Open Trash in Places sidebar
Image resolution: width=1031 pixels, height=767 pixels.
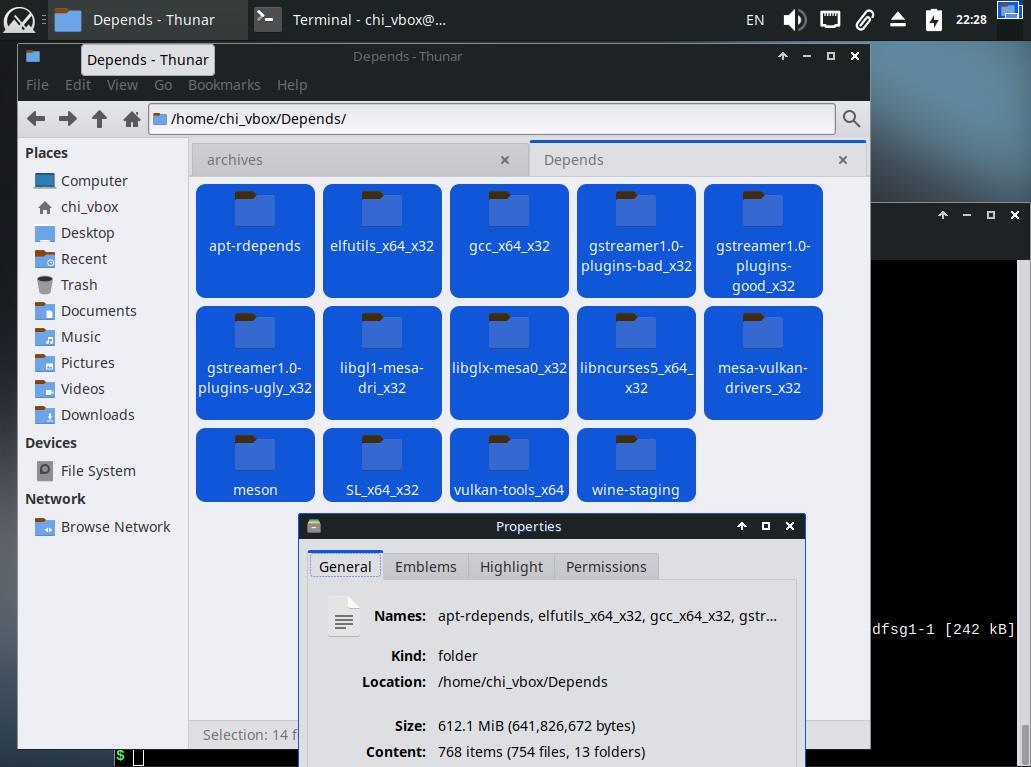pos(79,285)
